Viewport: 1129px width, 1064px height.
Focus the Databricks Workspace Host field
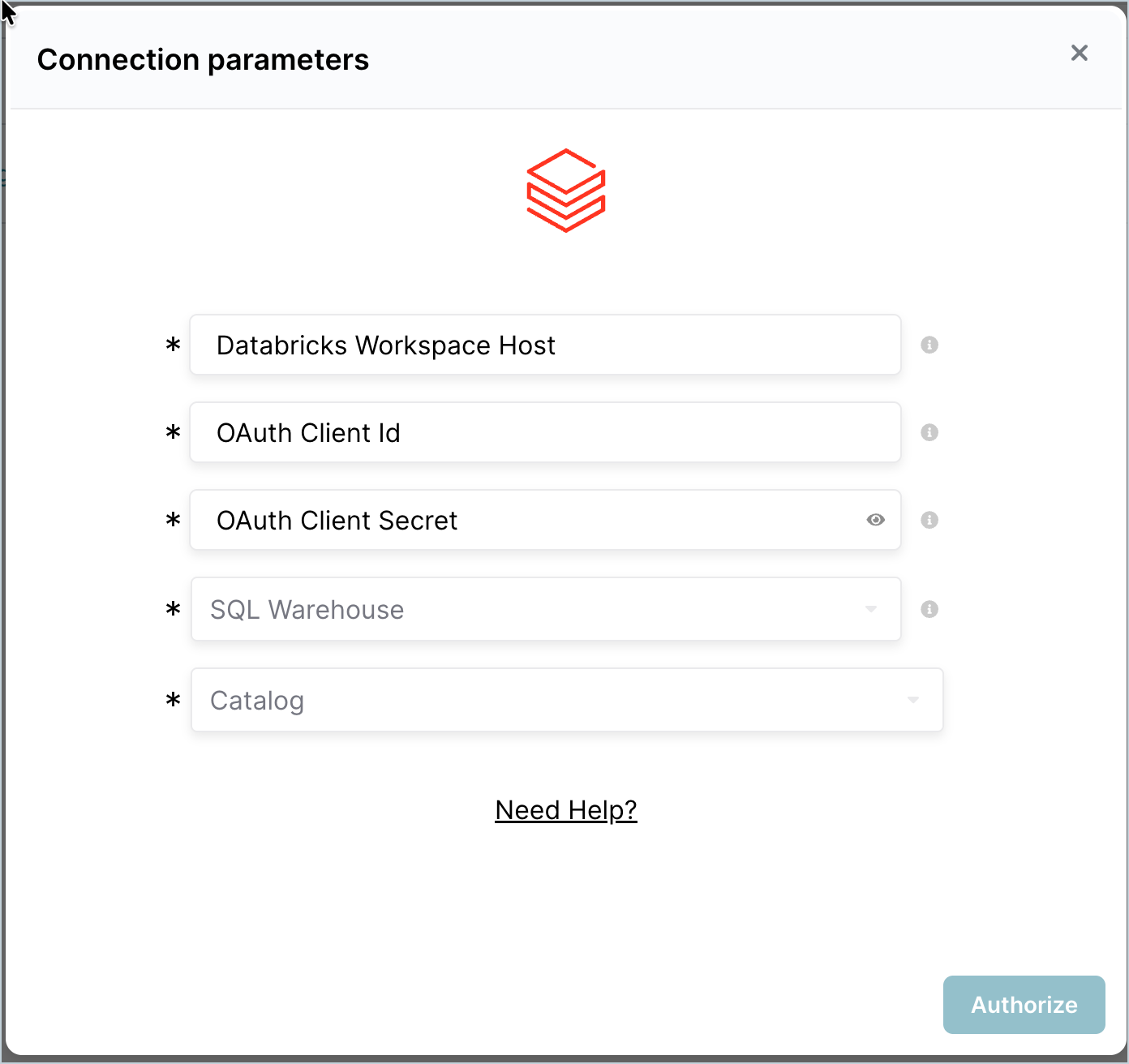[545, 345]
